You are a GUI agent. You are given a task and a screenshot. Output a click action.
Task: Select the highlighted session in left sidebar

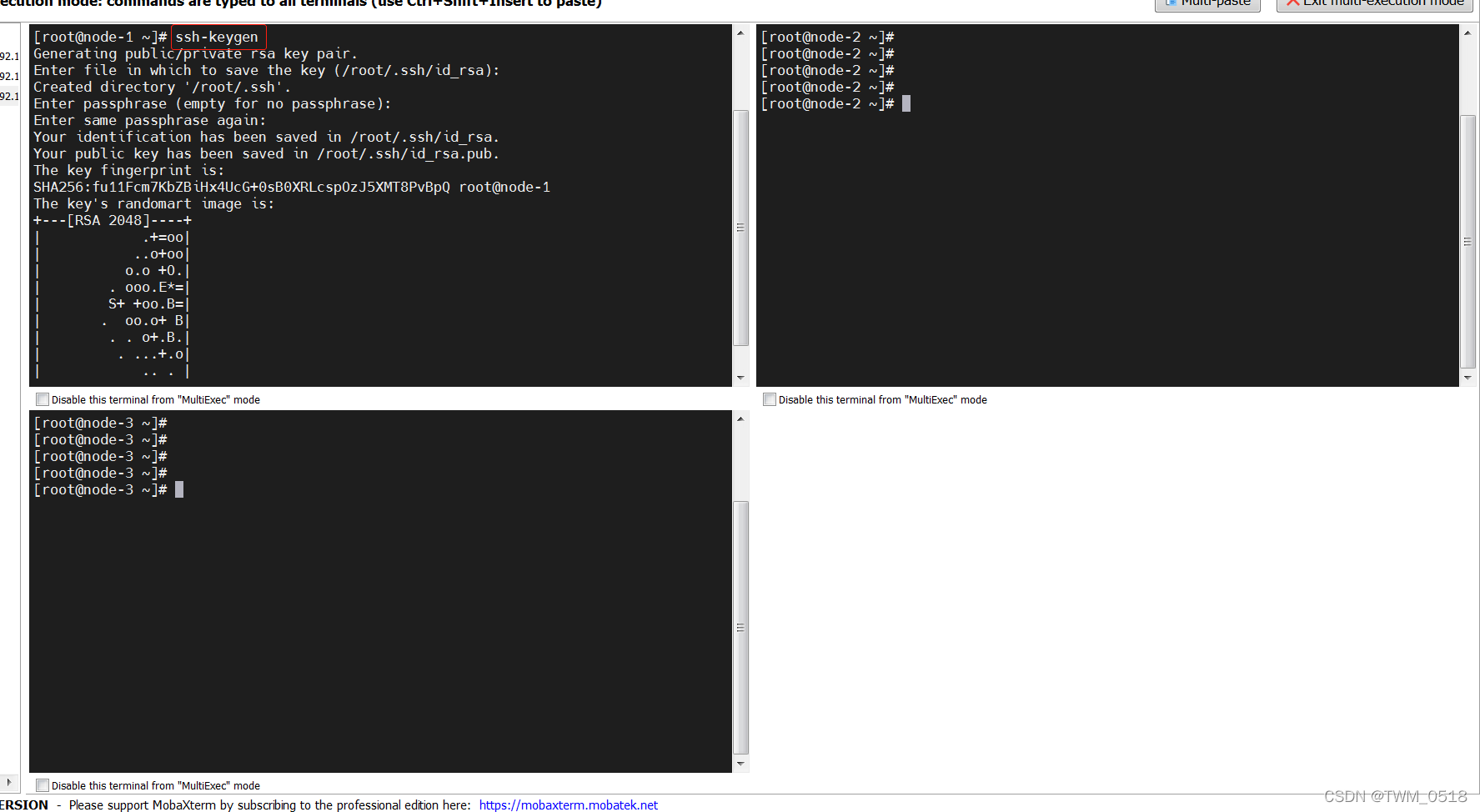9,96
